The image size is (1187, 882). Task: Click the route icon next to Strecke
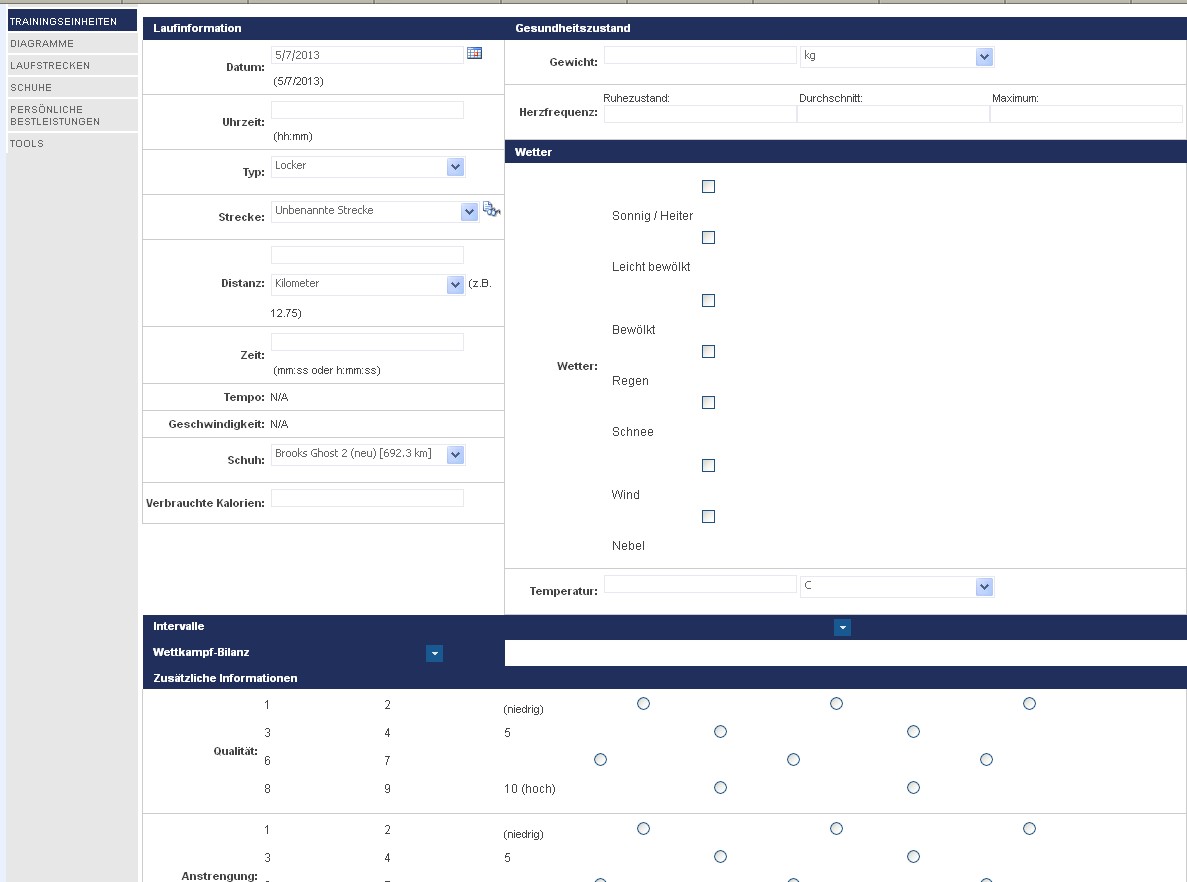(491, 209)
